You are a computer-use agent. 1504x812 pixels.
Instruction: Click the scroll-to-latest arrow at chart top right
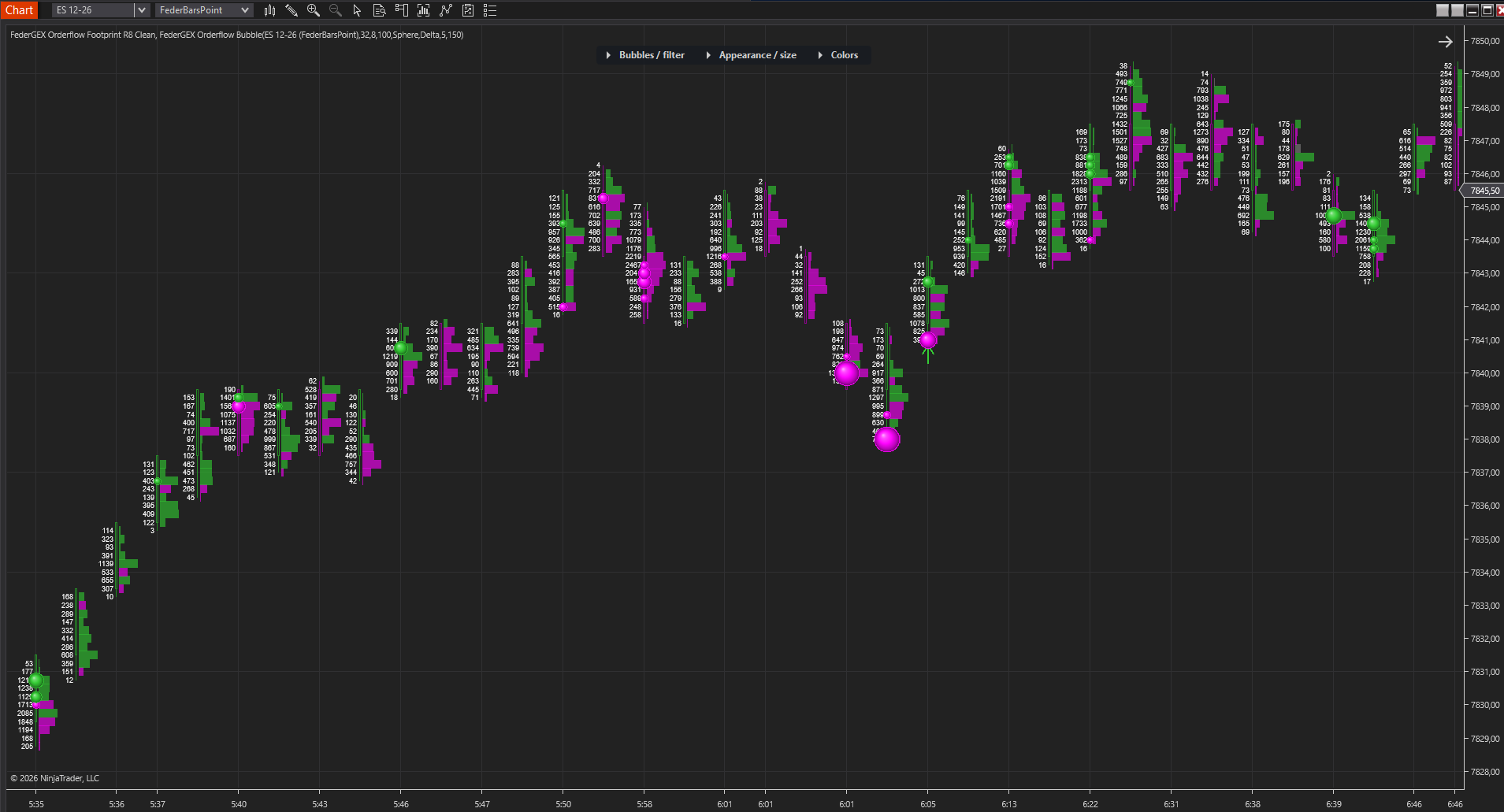click(1445, 42)
